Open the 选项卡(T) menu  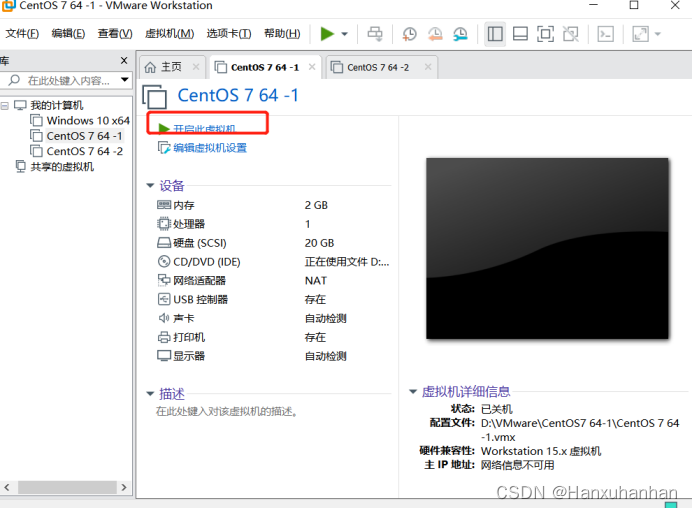[229, 34]
